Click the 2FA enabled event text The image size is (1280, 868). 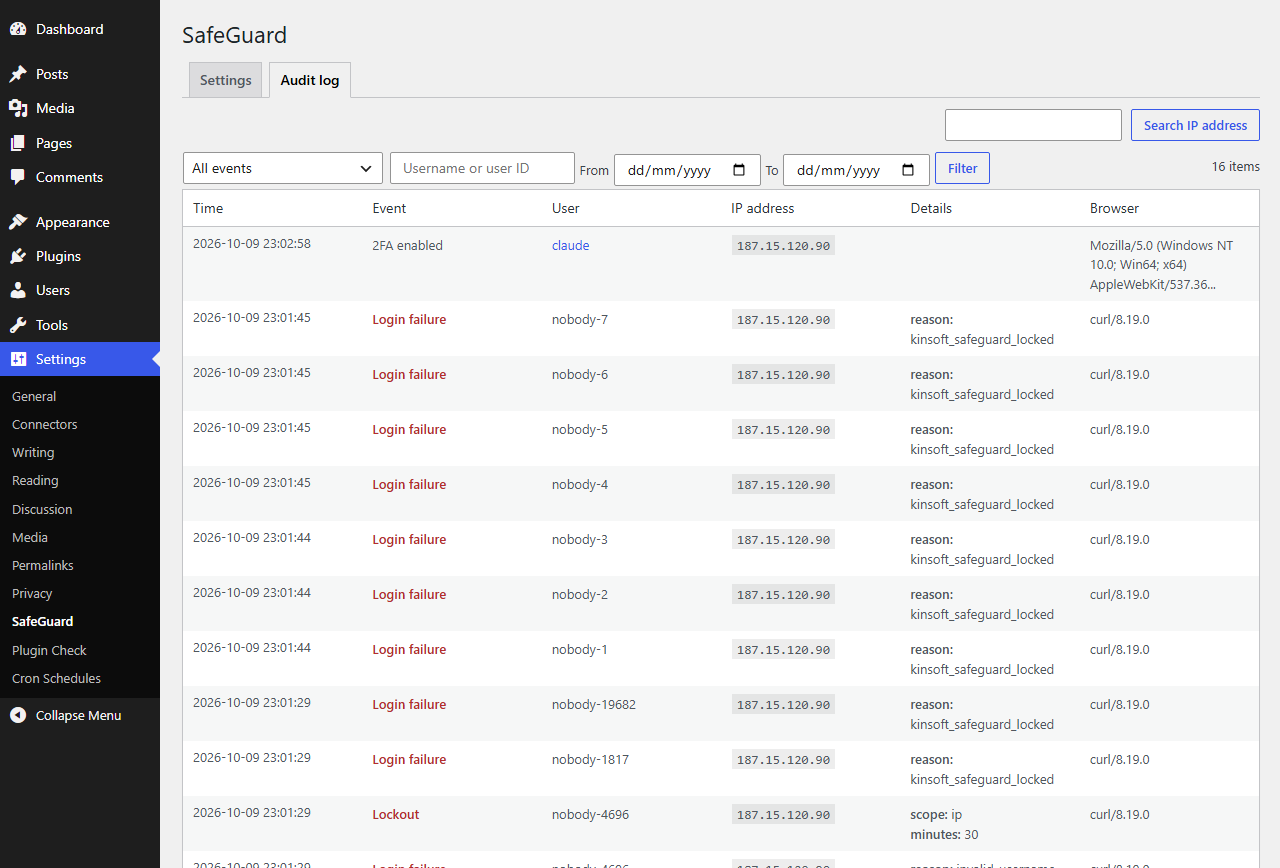coord(407,245)
